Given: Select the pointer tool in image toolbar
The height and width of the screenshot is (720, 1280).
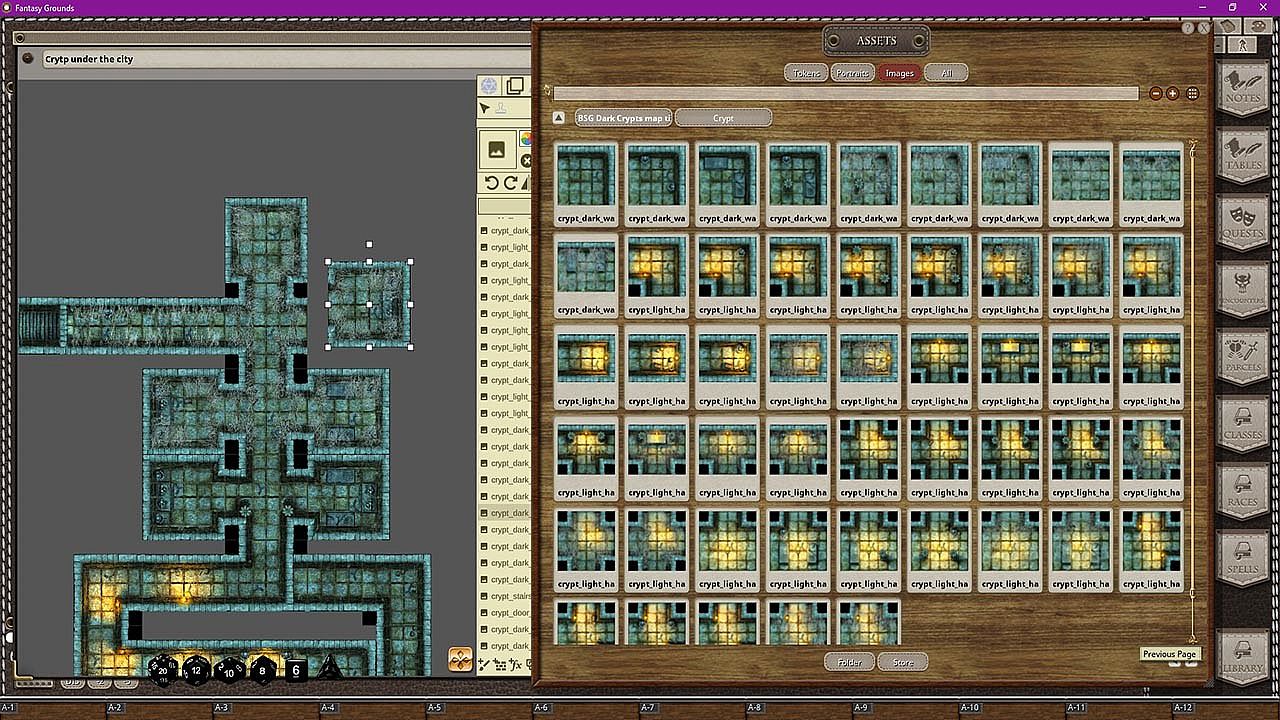Looking at the screenshot, I should click(485, 108).
